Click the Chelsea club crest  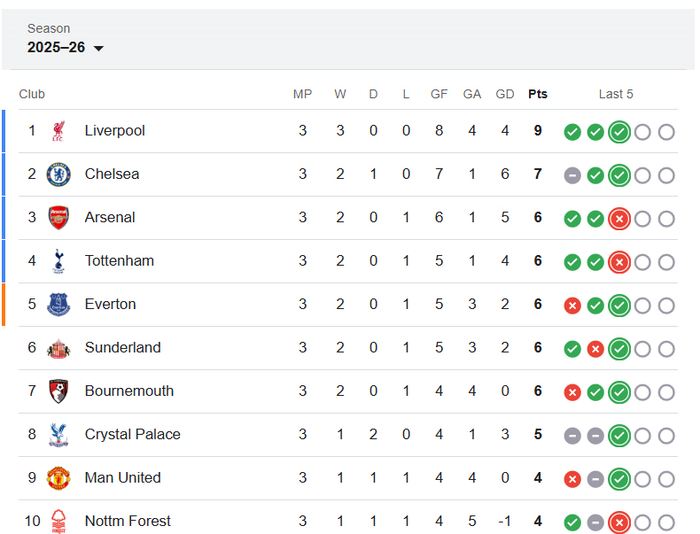58,174
